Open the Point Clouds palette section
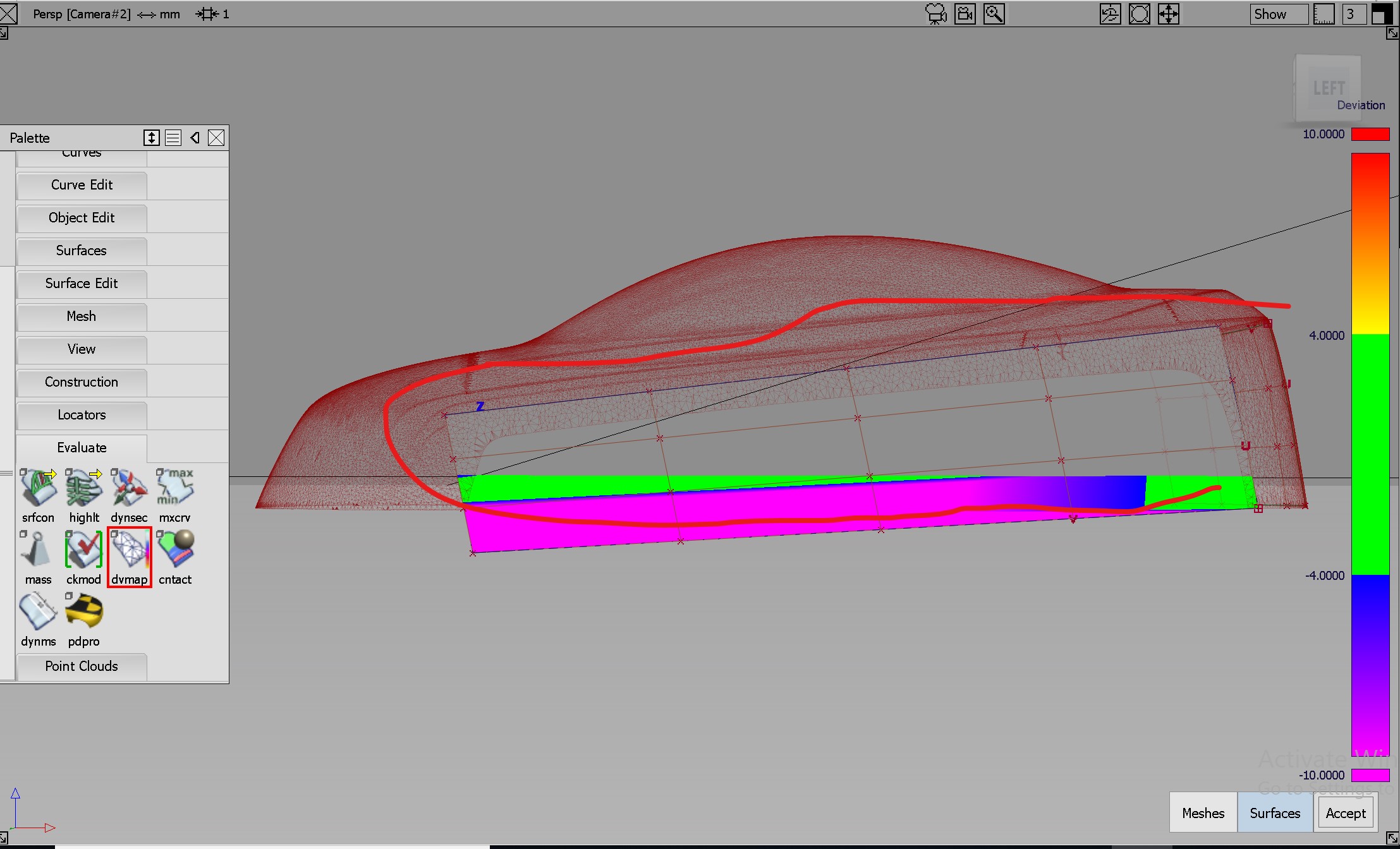This screenshot has width=1400, height=849. (82, 666)
